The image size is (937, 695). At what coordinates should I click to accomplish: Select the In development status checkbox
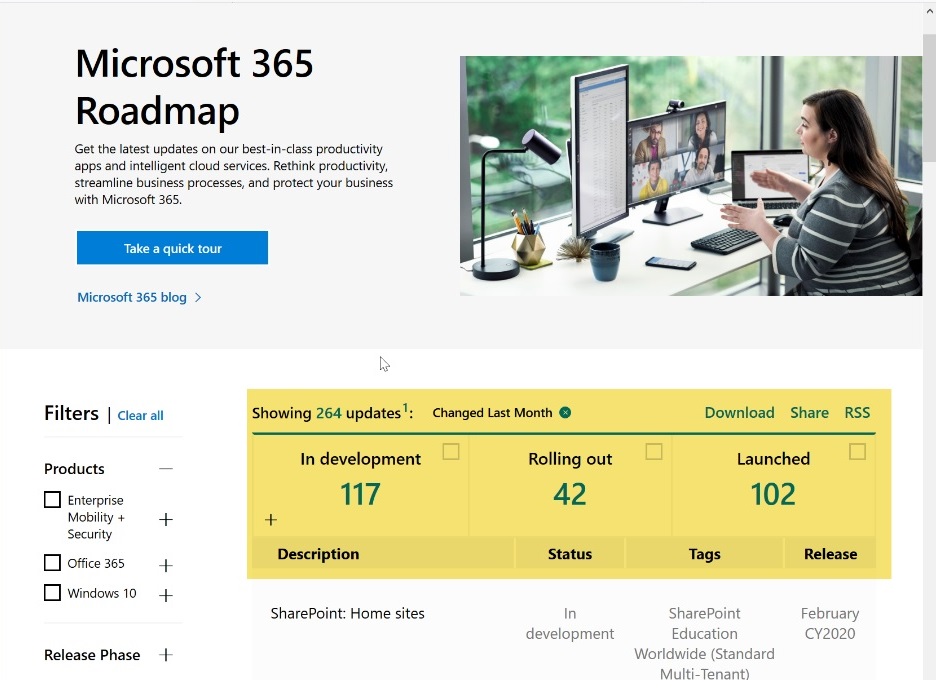[451, 452]
